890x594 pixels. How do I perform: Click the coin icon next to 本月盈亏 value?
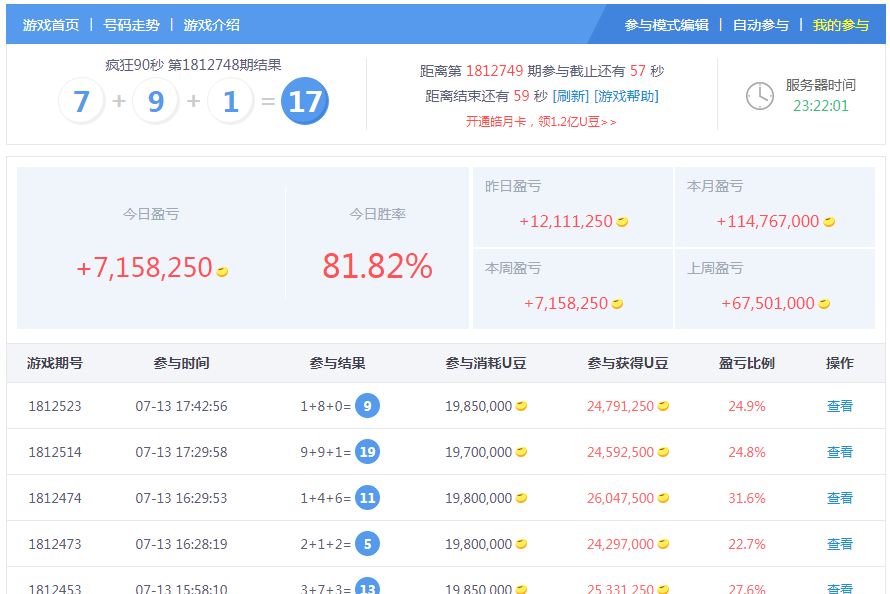(x=829, y=222)
